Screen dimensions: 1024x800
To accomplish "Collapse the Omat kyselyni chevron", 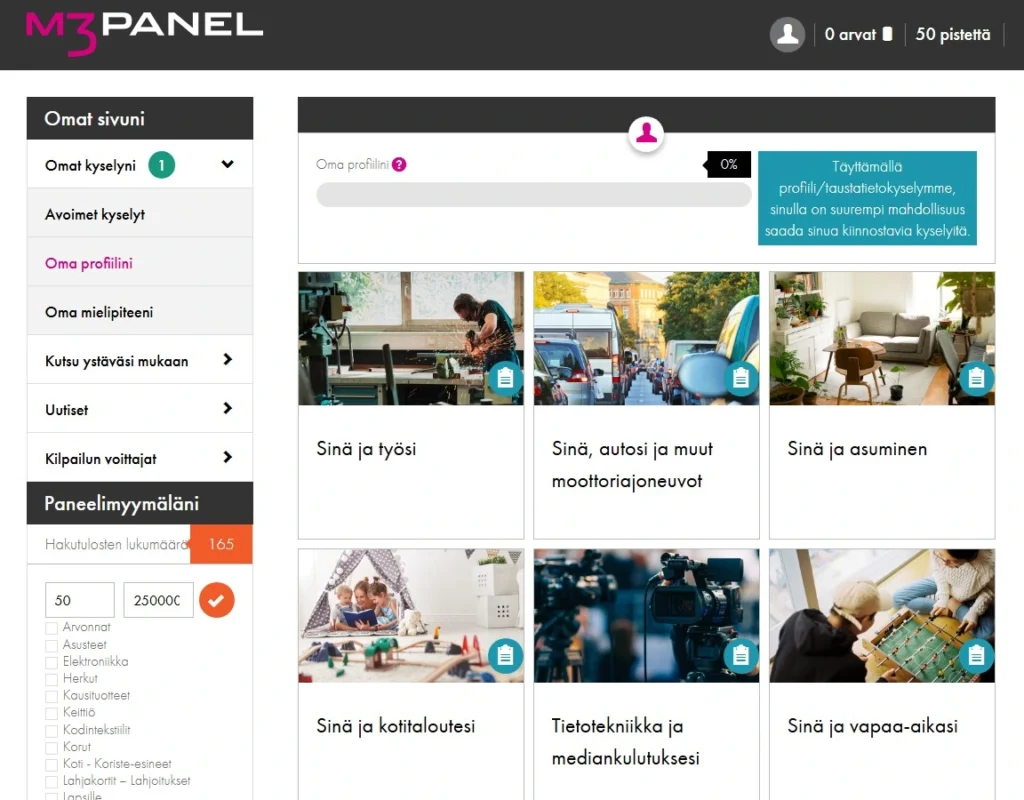I will click(227, 164).
